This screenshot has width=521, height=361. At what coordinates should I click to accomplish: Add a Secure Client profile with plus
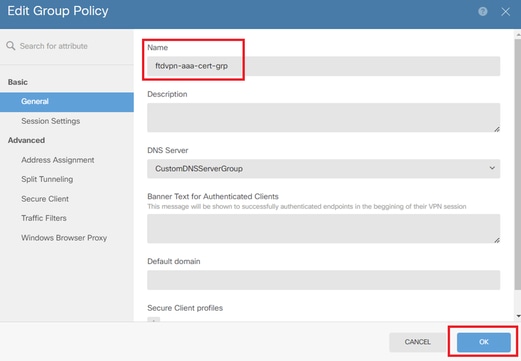(154, 320)
